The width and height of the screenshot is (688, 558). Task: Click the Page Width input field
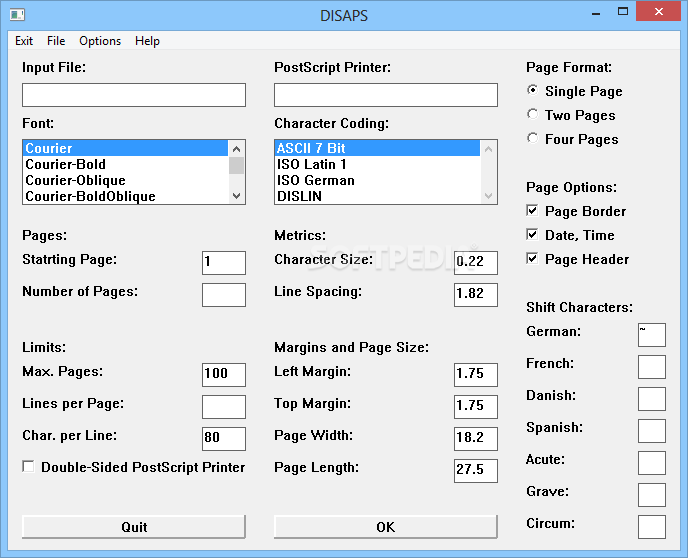(x=476, y=439)
